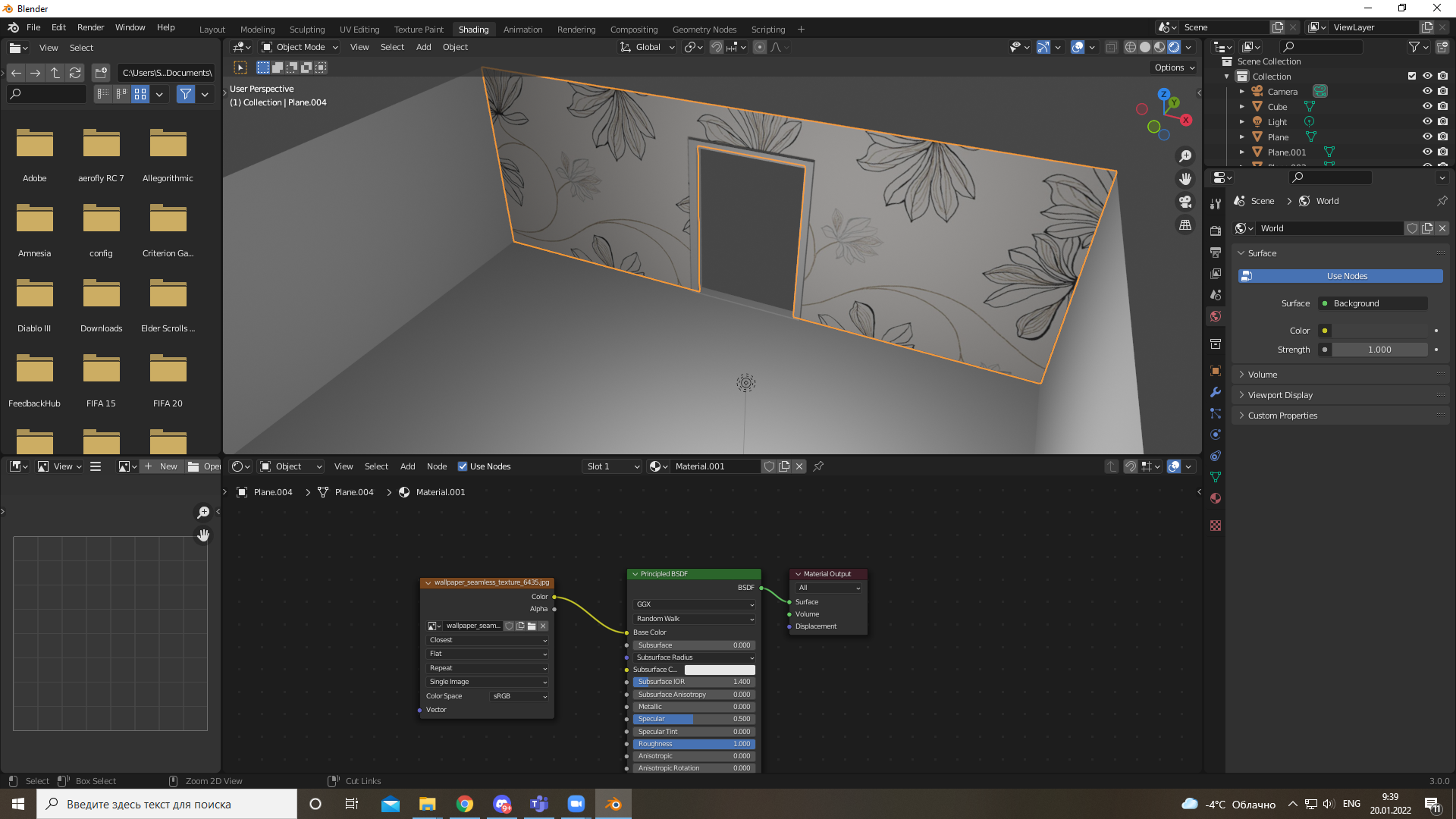Switch to the Geometry Nodes workspace tab

[x=704, y=30]
